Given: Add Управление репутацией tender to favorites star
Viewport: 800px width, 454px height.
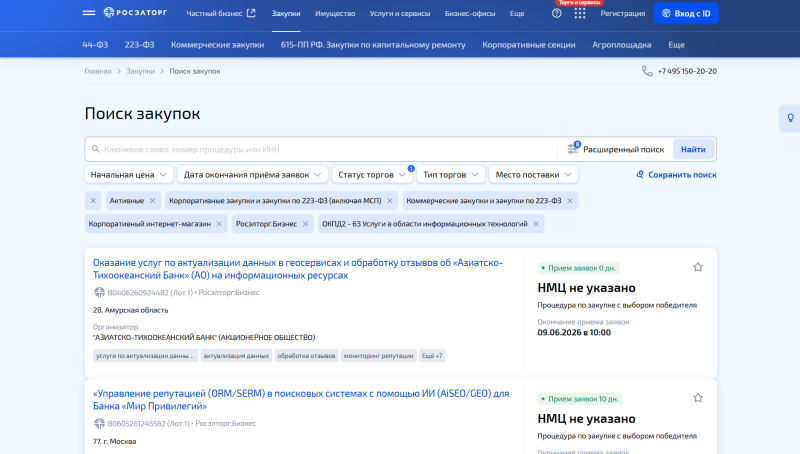Looking at the screenshot, I should 698,398.
